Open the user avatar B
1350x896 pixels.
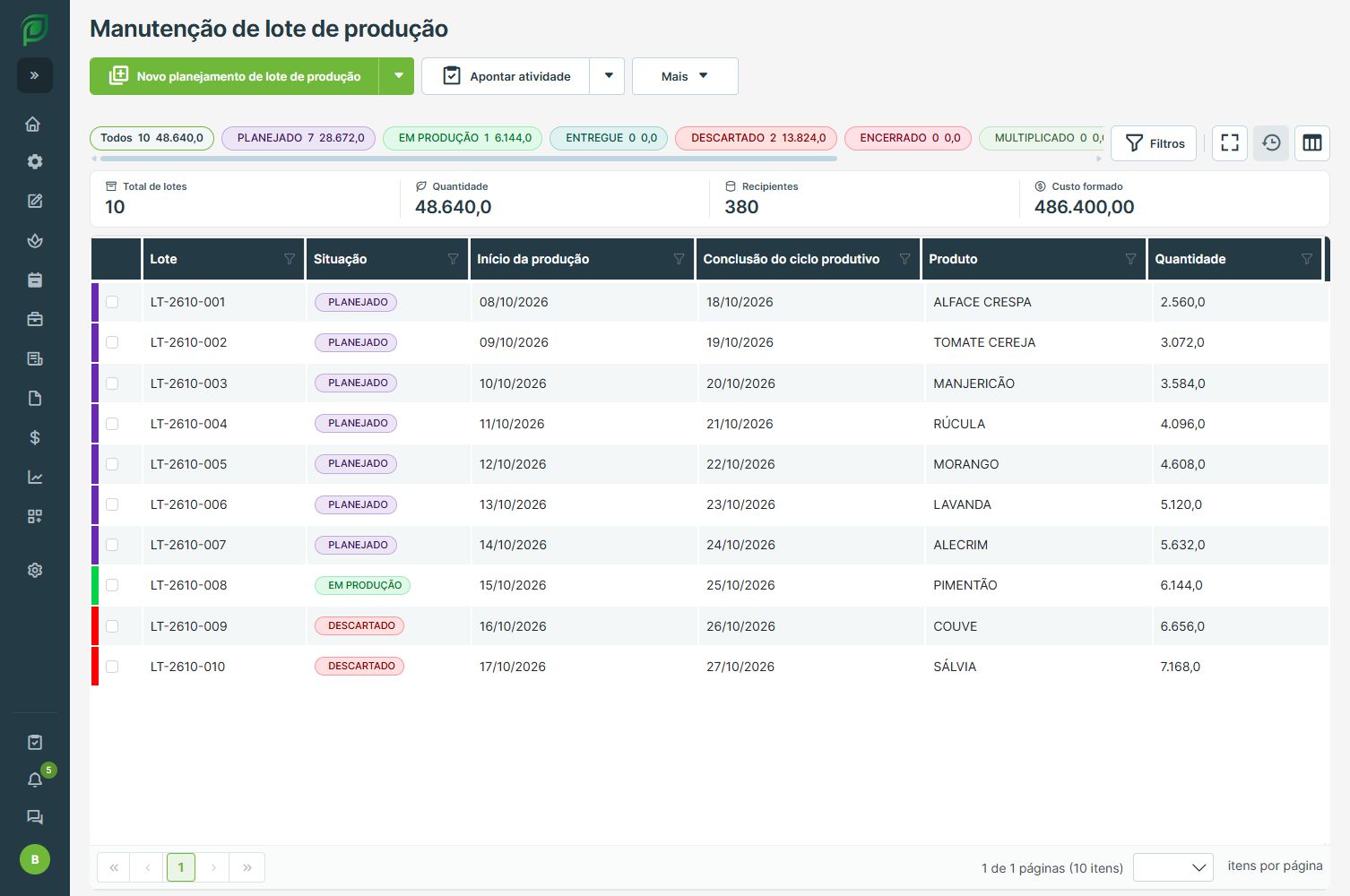click(35, 859)
